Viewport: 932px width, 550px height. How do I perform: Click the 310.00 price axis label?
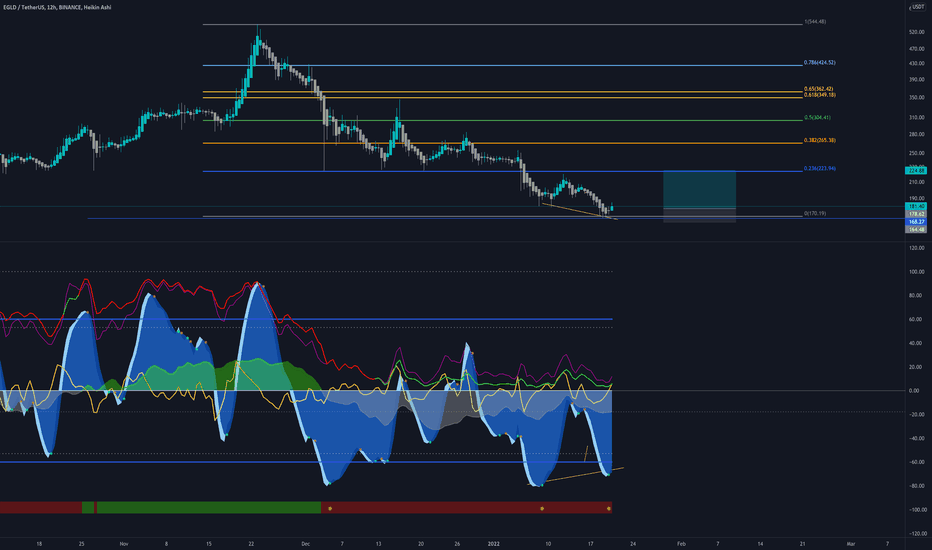[x=917, y=118]
